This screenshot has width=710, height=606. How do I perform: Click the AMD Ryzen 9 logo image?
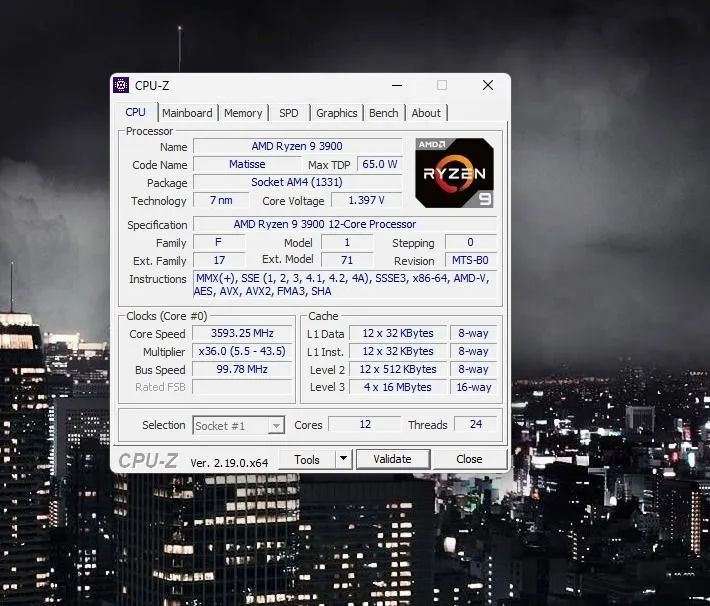point(454,173)
